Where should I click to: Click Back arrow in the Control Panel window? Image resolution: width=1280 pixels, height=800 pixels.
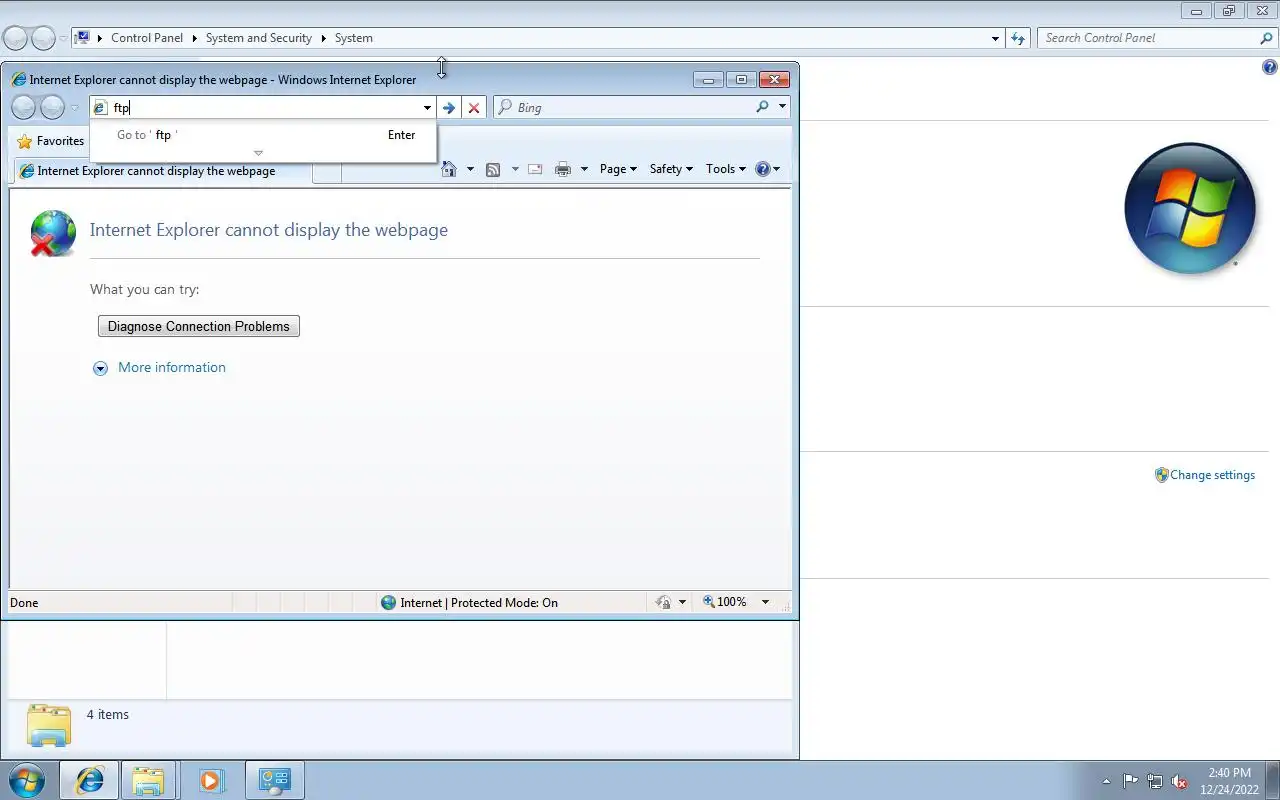[15, 39]
